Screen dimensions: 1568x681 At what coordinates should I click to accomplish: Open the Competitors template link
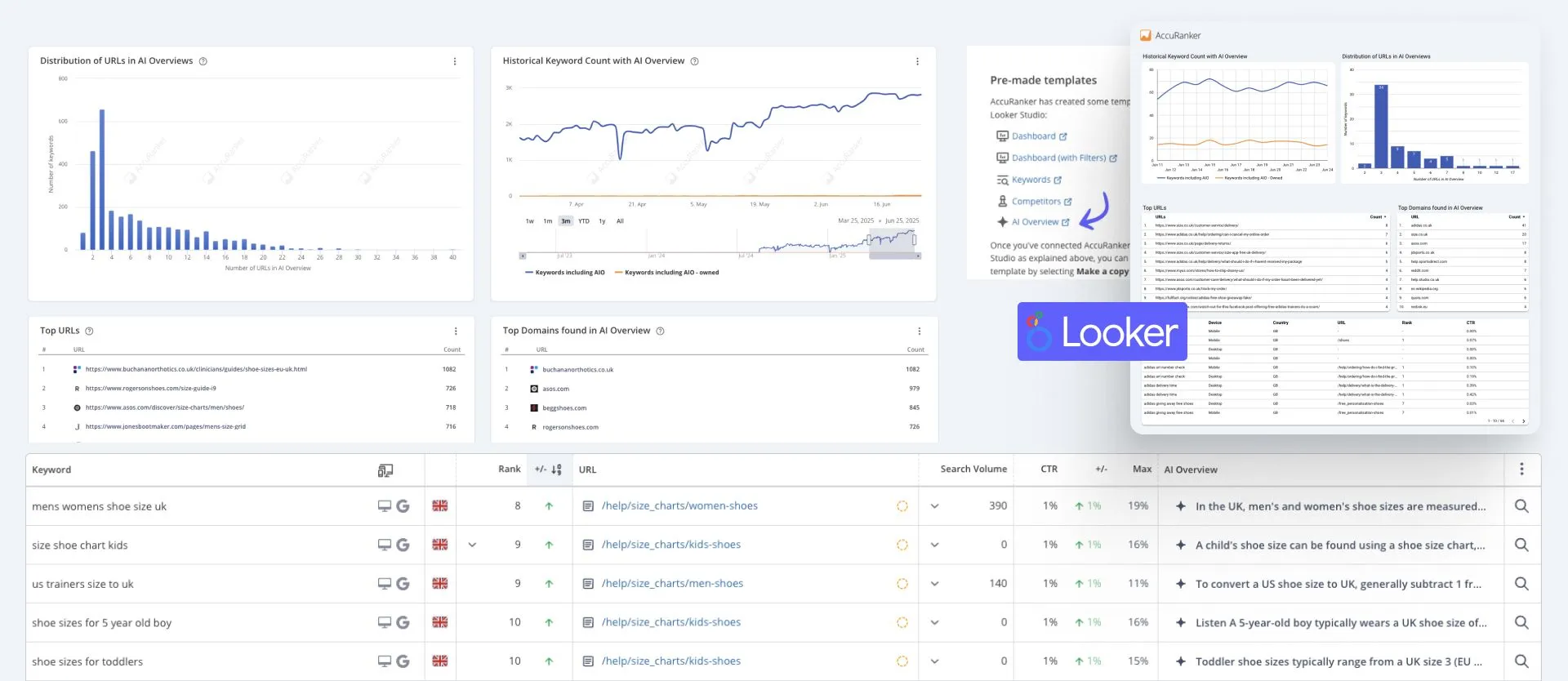tap(1036, 202)
